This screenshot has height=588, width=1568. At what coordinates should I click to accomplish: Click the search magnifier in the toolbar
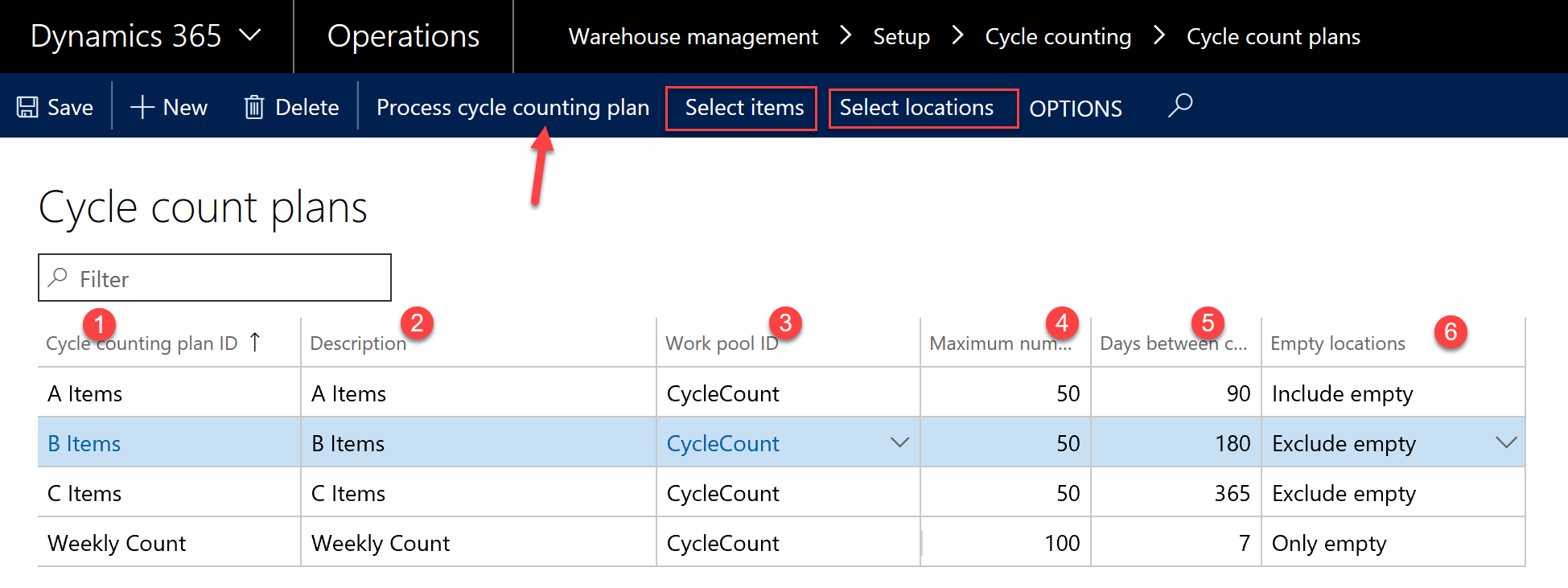[x=1179, y=106]
